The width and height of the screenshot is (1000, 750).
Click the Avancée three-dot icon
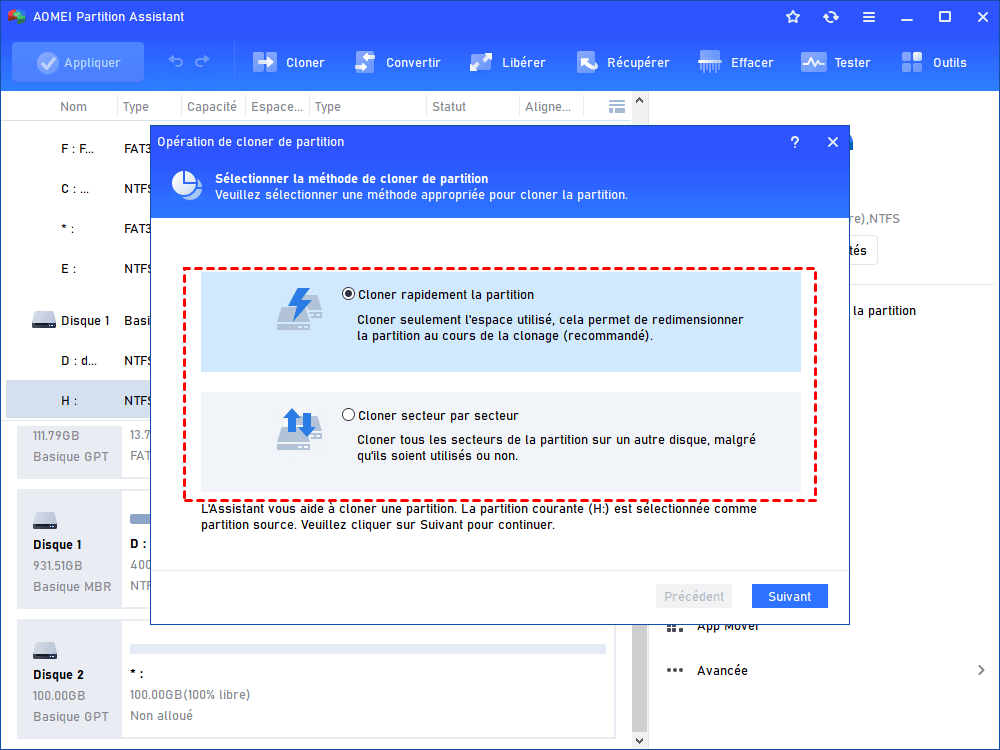click(675, 670)
